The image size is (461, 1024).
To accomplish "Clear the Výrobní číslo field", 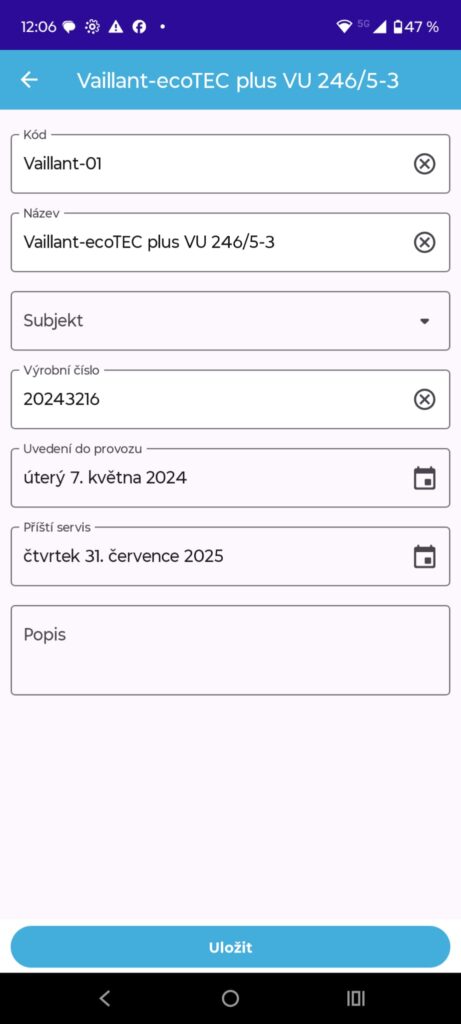I will click(424, 399).
